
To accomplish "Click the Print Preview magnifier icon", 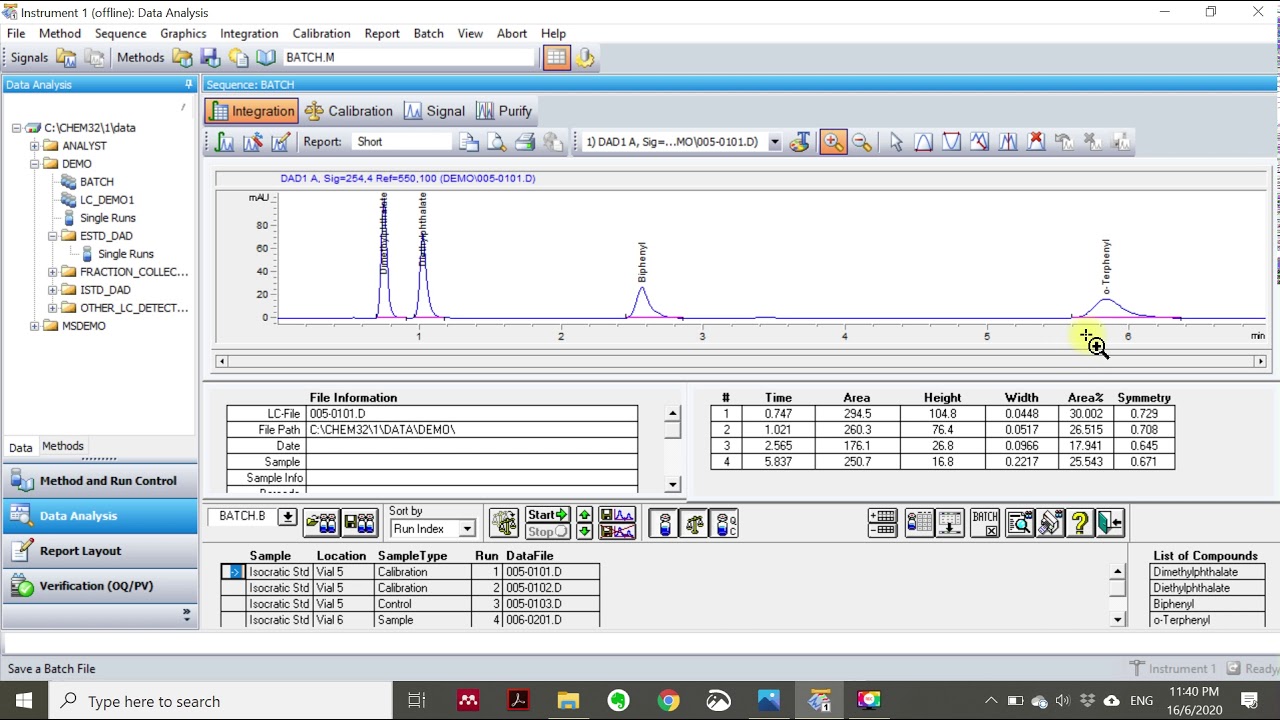I will tap(497, 142).
